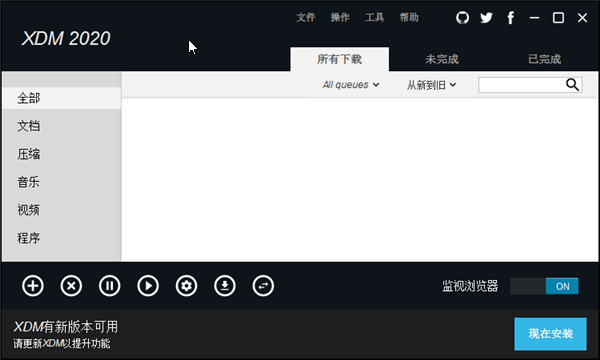Click the media converter swap icon

click(x=263, y=286)
